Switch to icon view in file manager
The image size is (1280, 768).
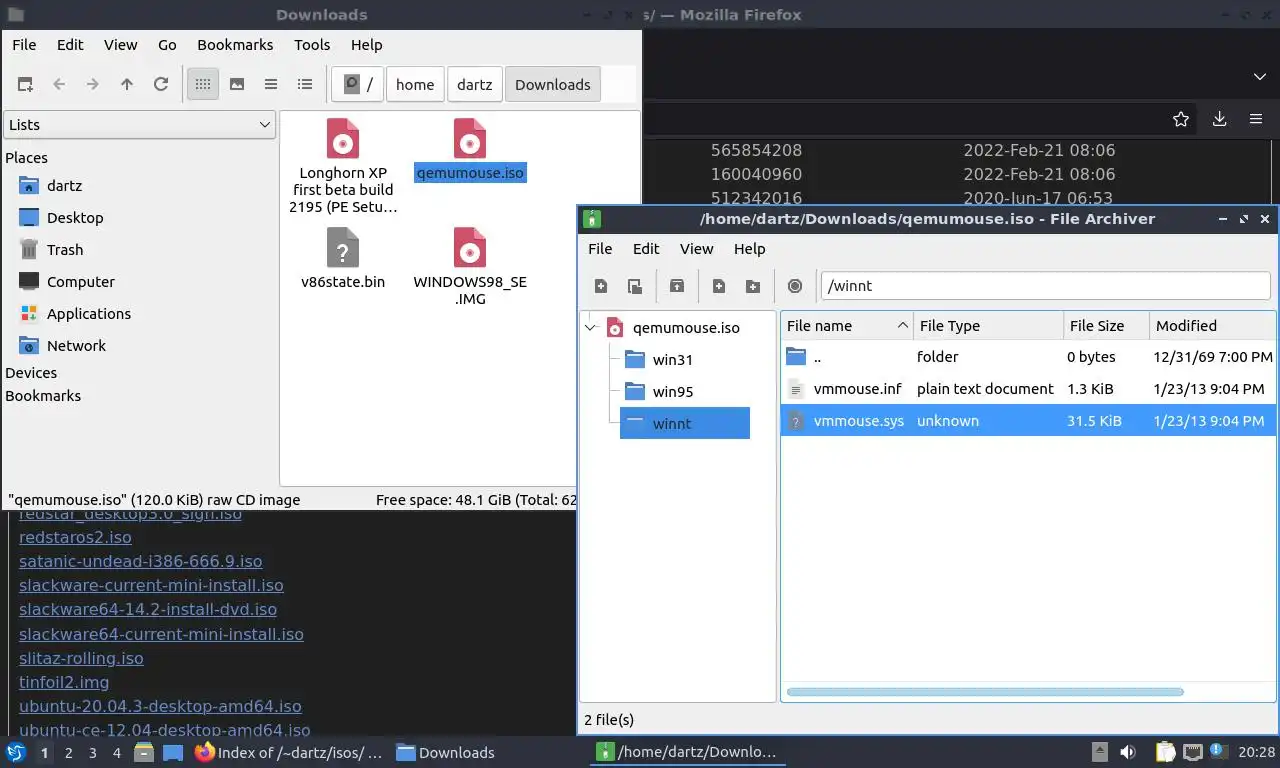point(203,85)
